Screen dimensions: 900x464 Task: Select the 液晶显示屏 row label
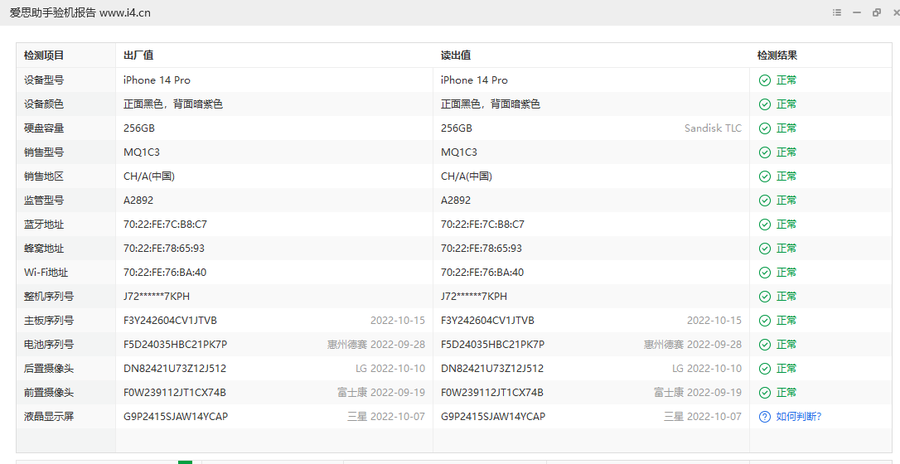pos(49,416)
